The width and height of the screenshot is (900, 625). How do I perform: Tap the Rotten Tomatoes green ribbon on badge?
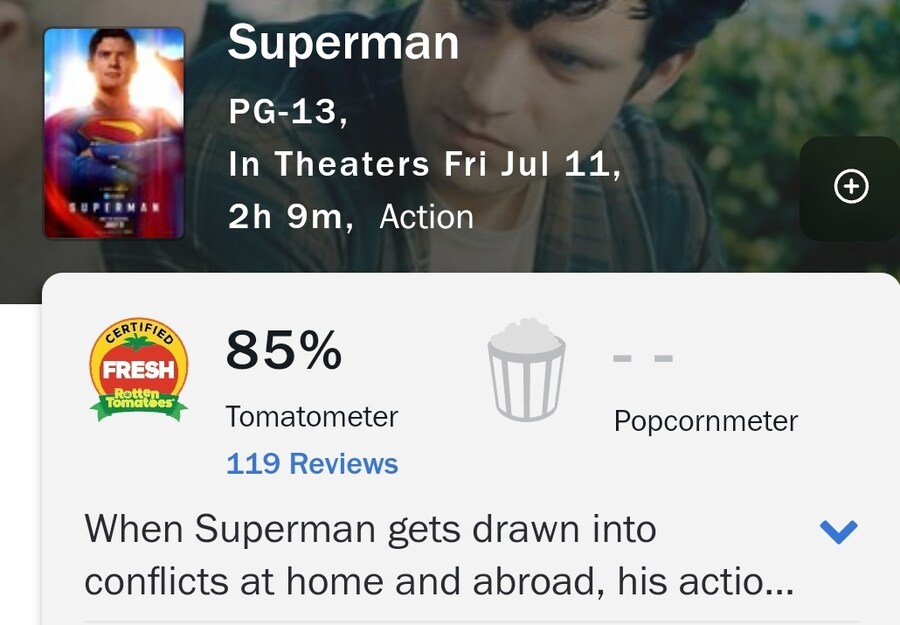coord(138,401)
